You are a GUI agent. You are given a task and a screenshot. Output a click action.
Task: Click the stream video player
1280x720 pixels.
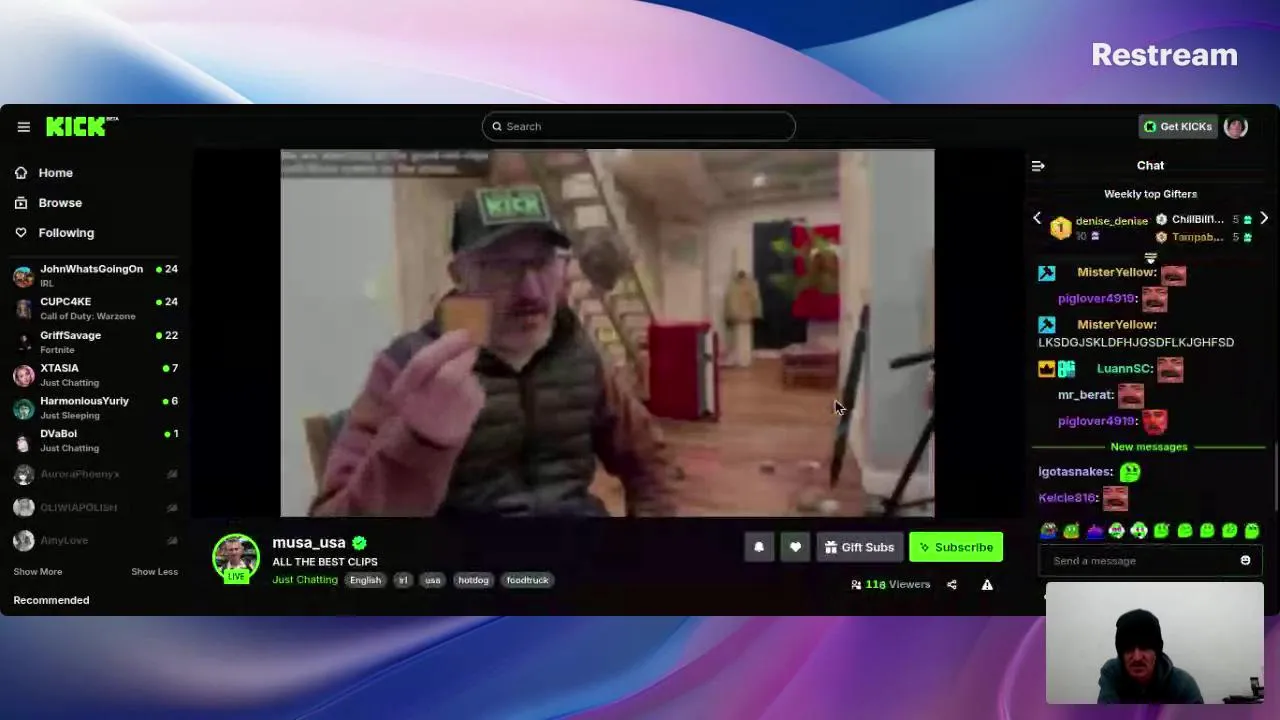pyautogui.click(x=607, y=333)
